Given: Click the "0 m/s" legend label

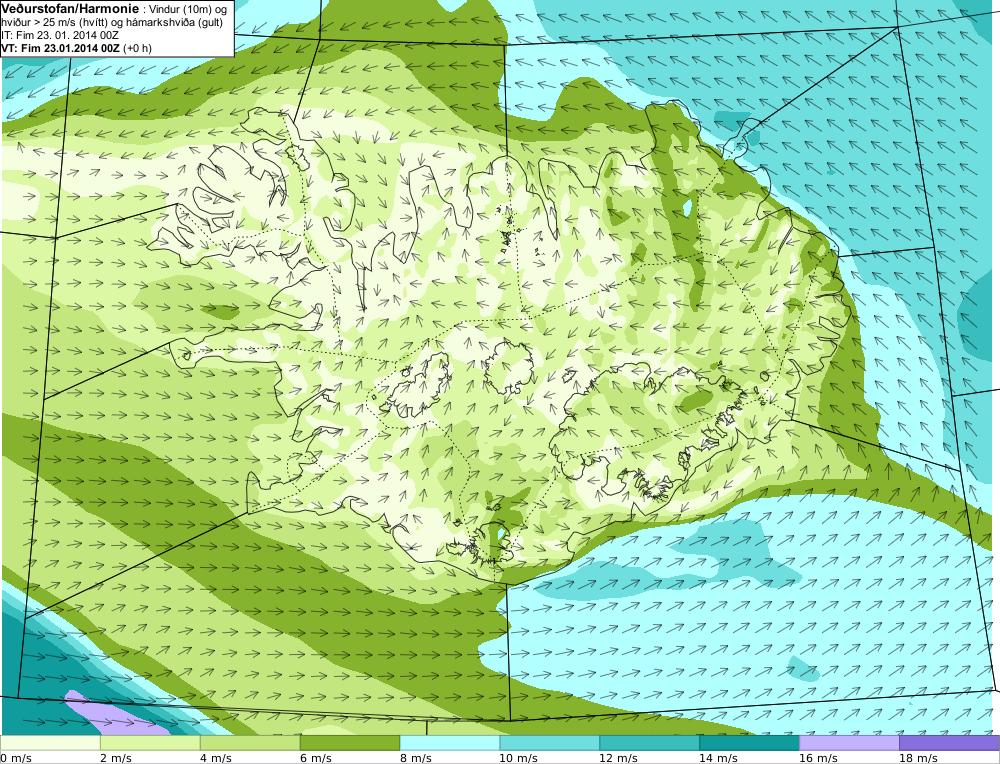Looking at the screenshot, I should [16, 758].
